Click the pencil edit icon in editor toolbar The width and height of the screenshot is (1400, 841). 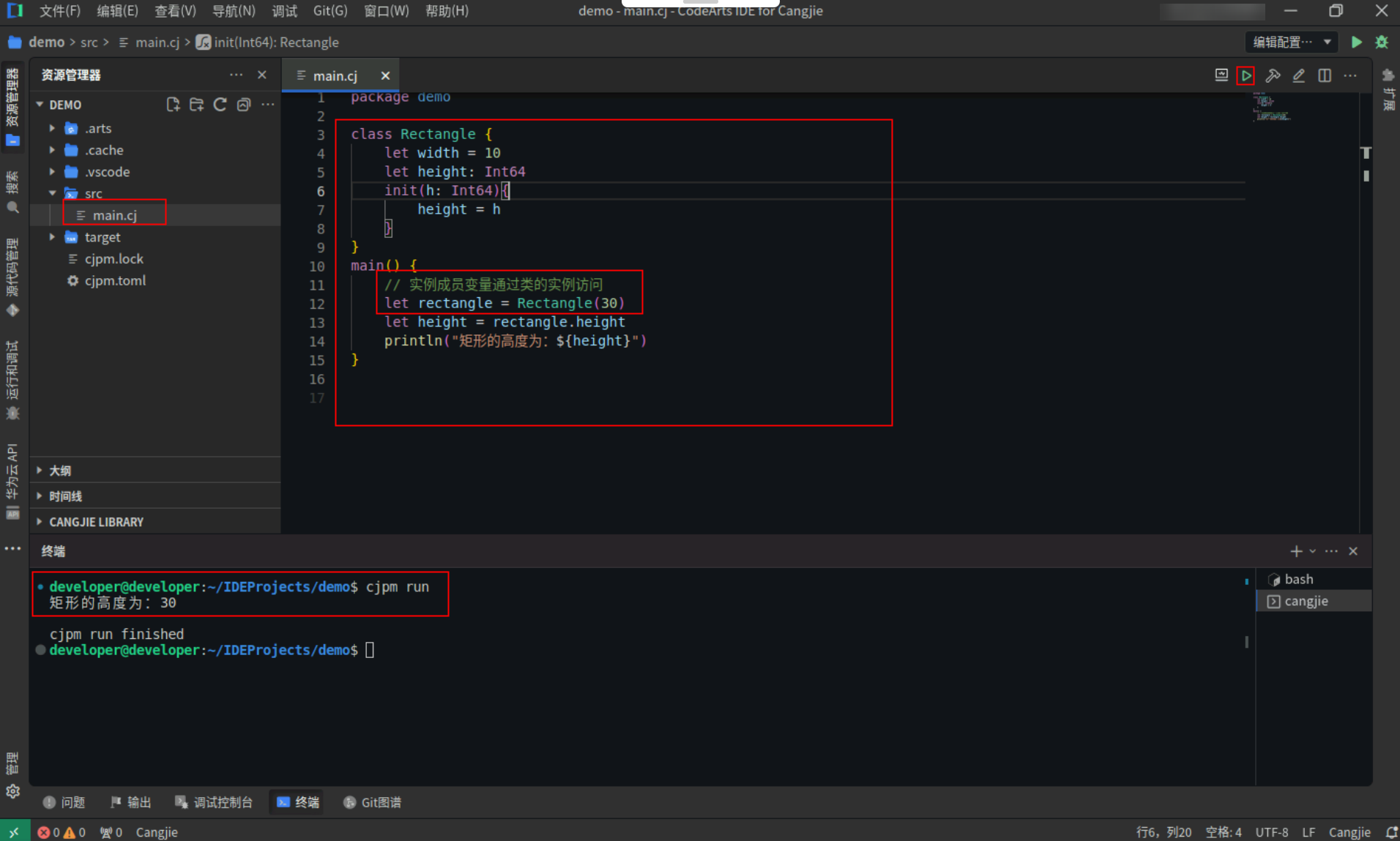pos(1299,75)
